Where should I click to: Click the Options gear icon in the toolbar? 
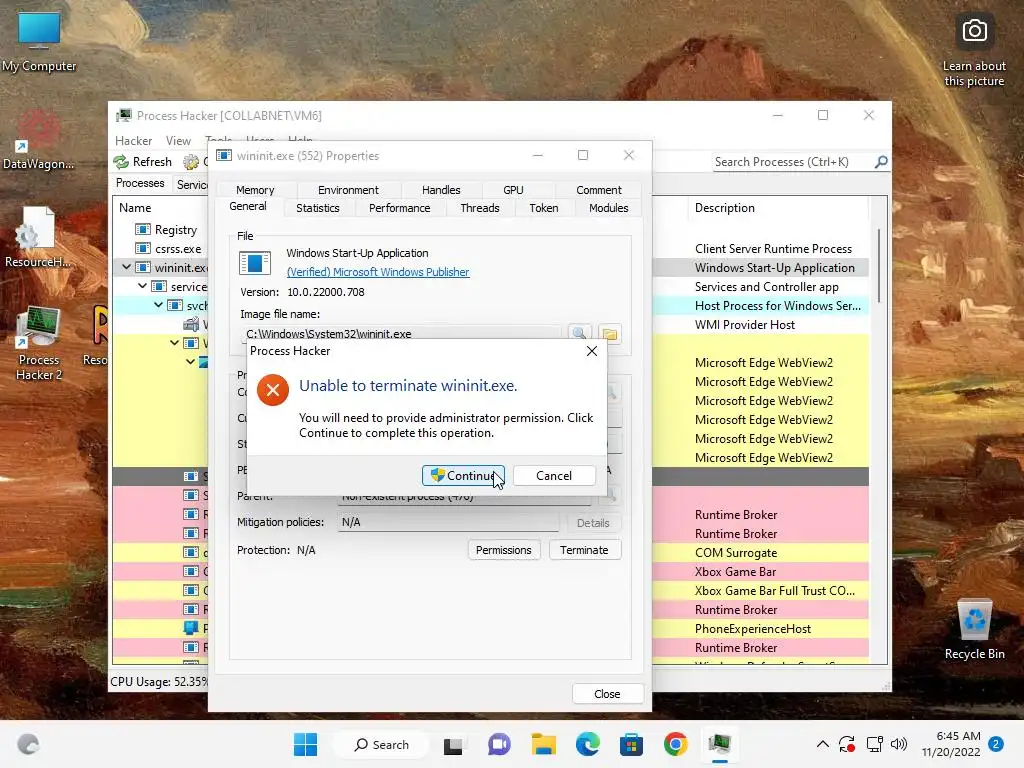click(191, 162)
